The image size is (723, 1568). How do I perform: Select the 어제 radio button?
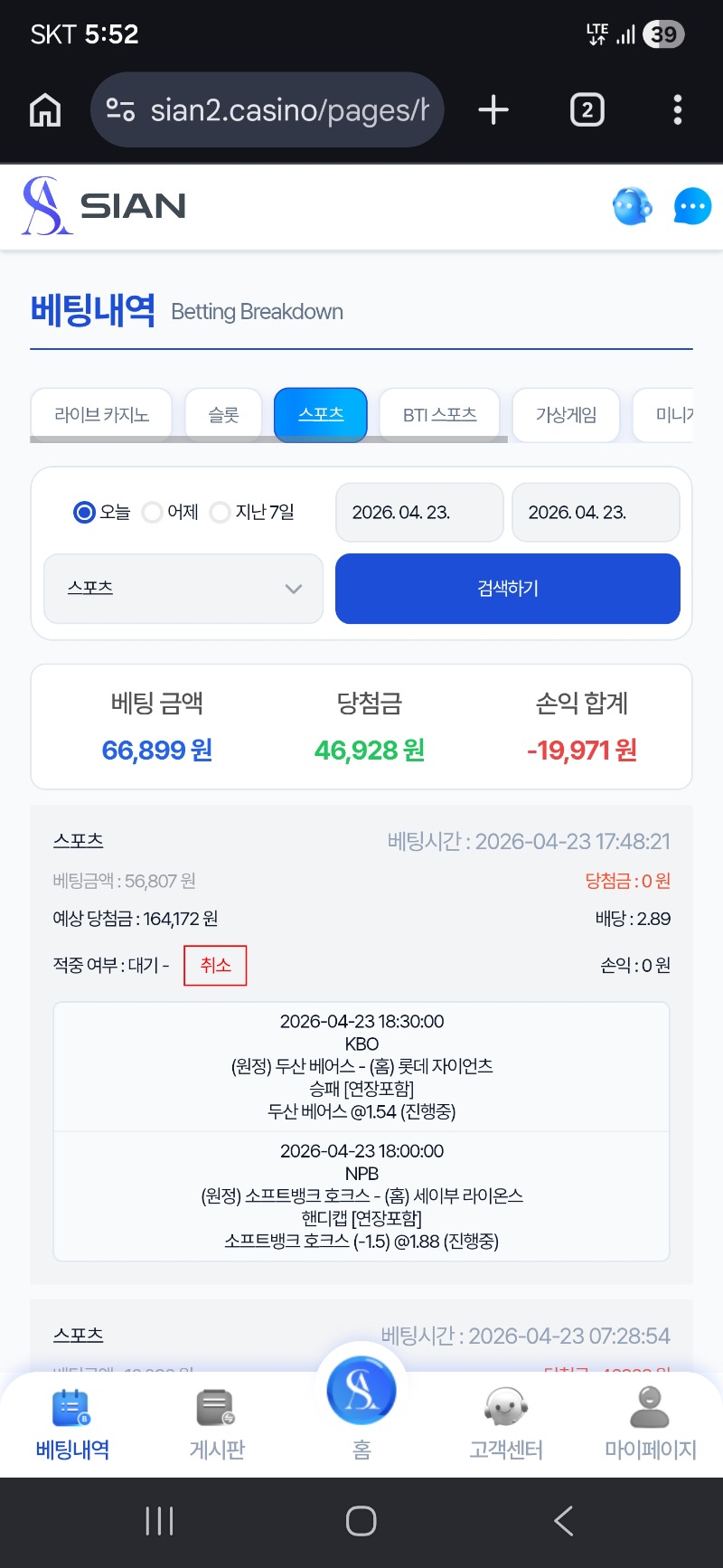(x=153, y=513)
